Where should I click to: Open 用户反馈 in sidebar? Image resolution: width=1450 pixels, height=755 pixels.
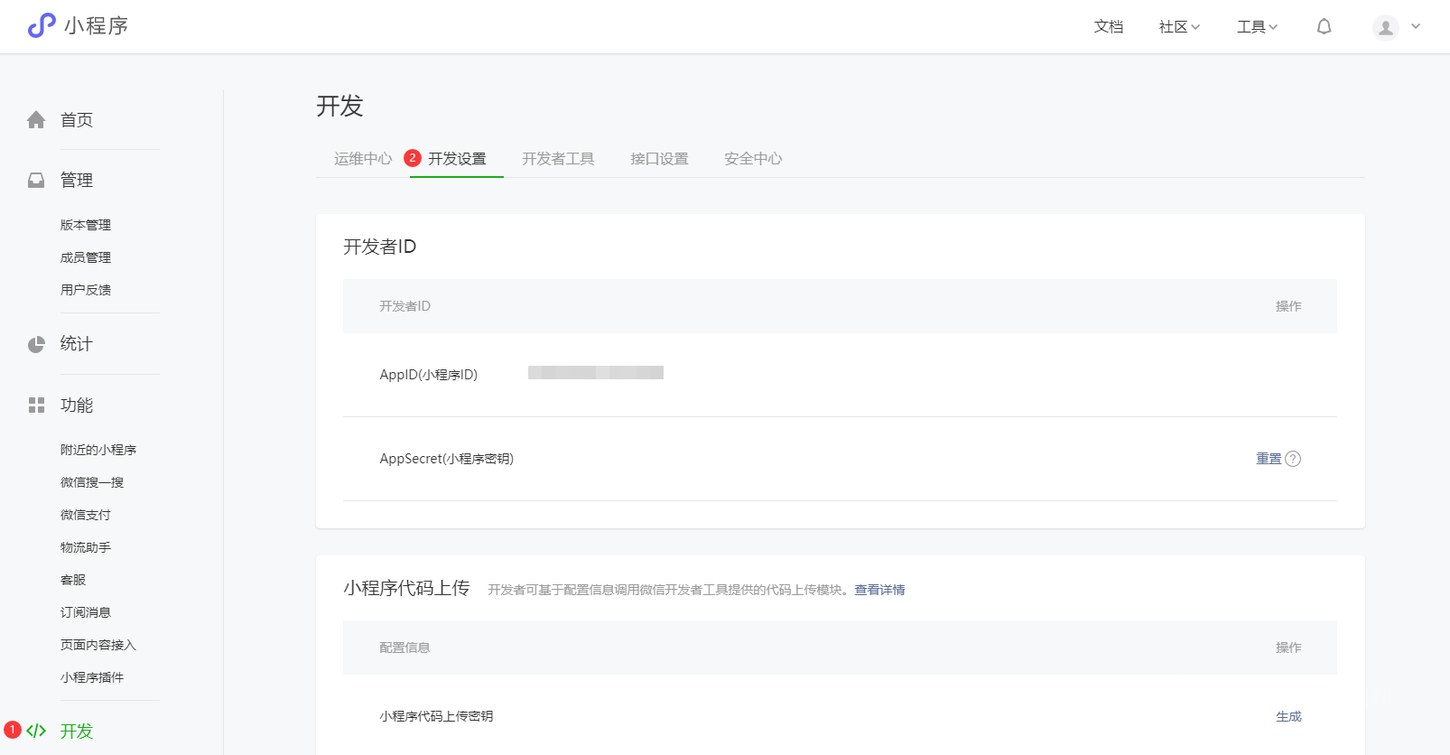(86, 290)
